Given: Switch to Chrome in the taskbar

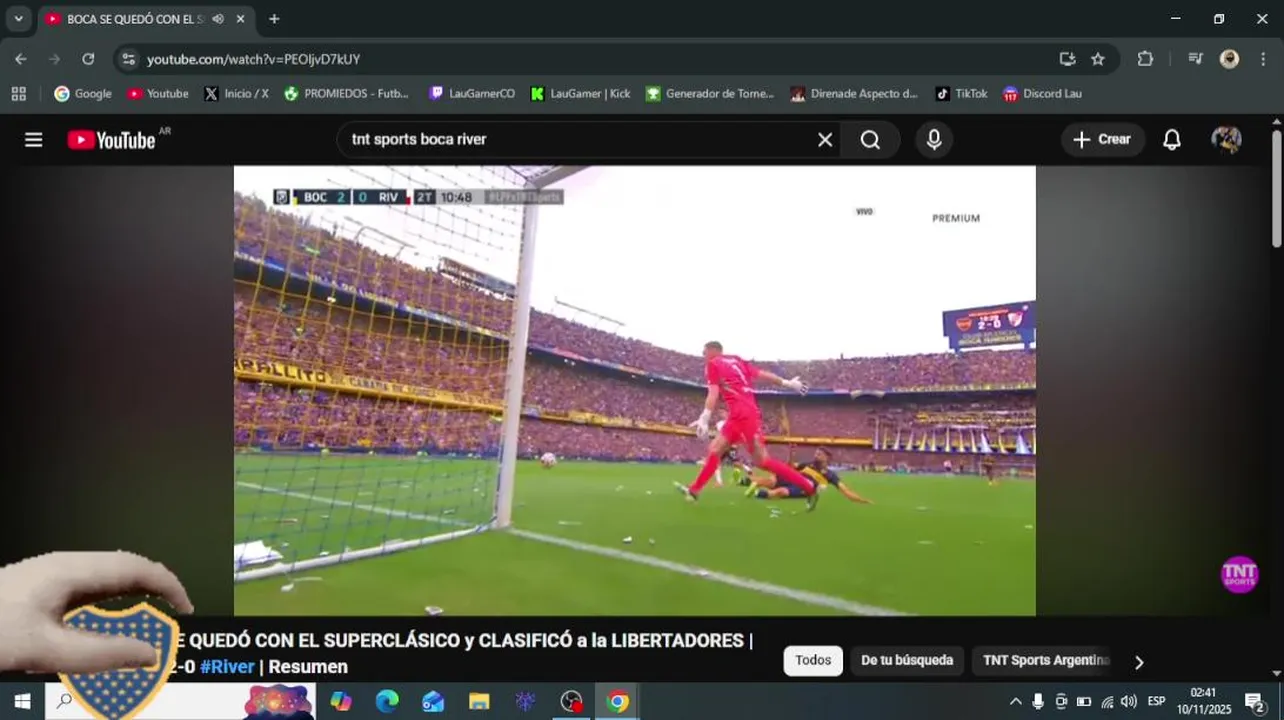Looking at the screenshot, I should (x=618, y=701).
